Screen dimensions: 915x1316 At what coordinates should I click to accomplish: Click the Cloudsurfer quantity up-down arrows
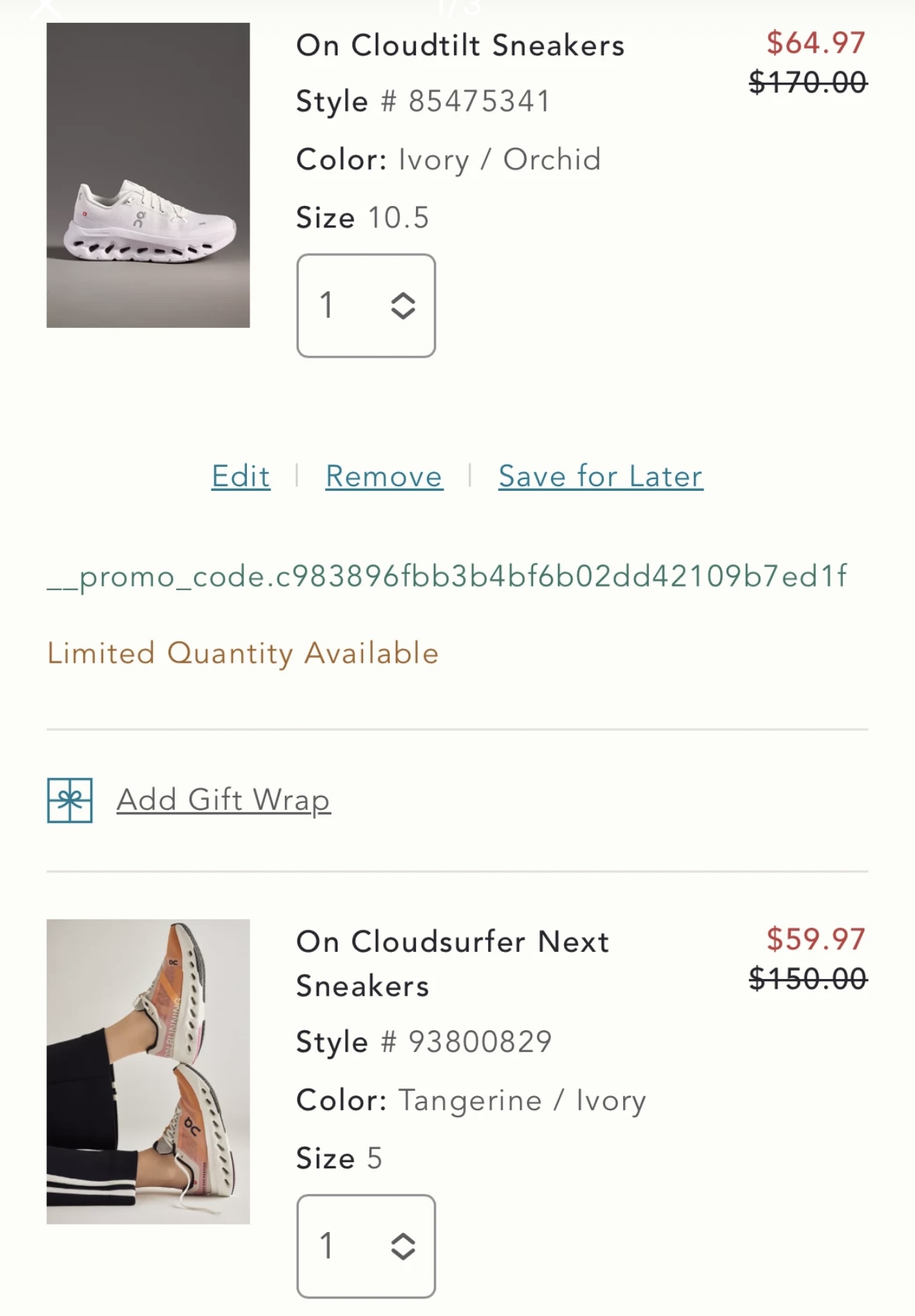(x=403, y=1246)
